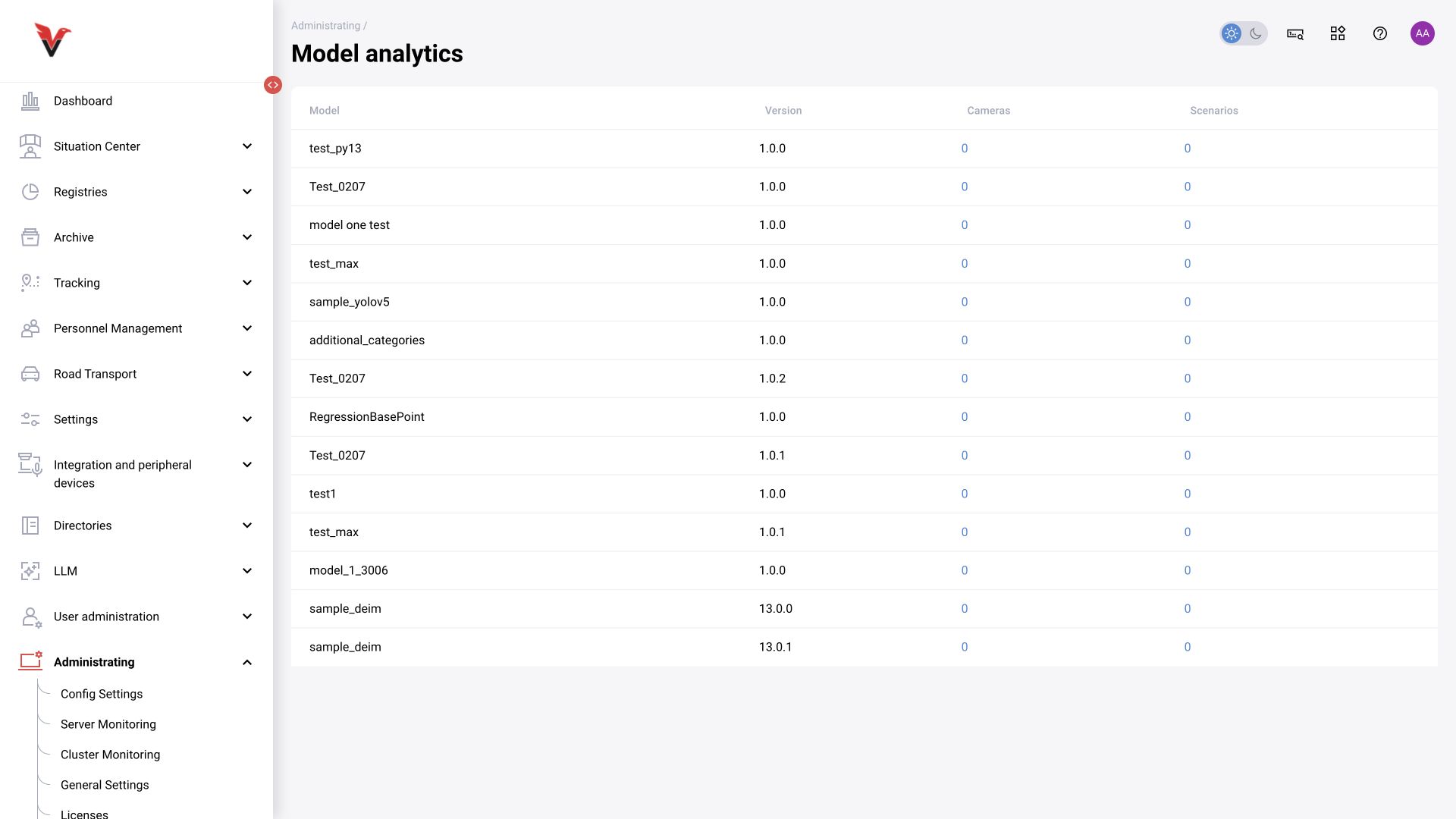Screen dimensions: 1456x819
Task: Expand the Archive chevron
Action: click(247, 237)
